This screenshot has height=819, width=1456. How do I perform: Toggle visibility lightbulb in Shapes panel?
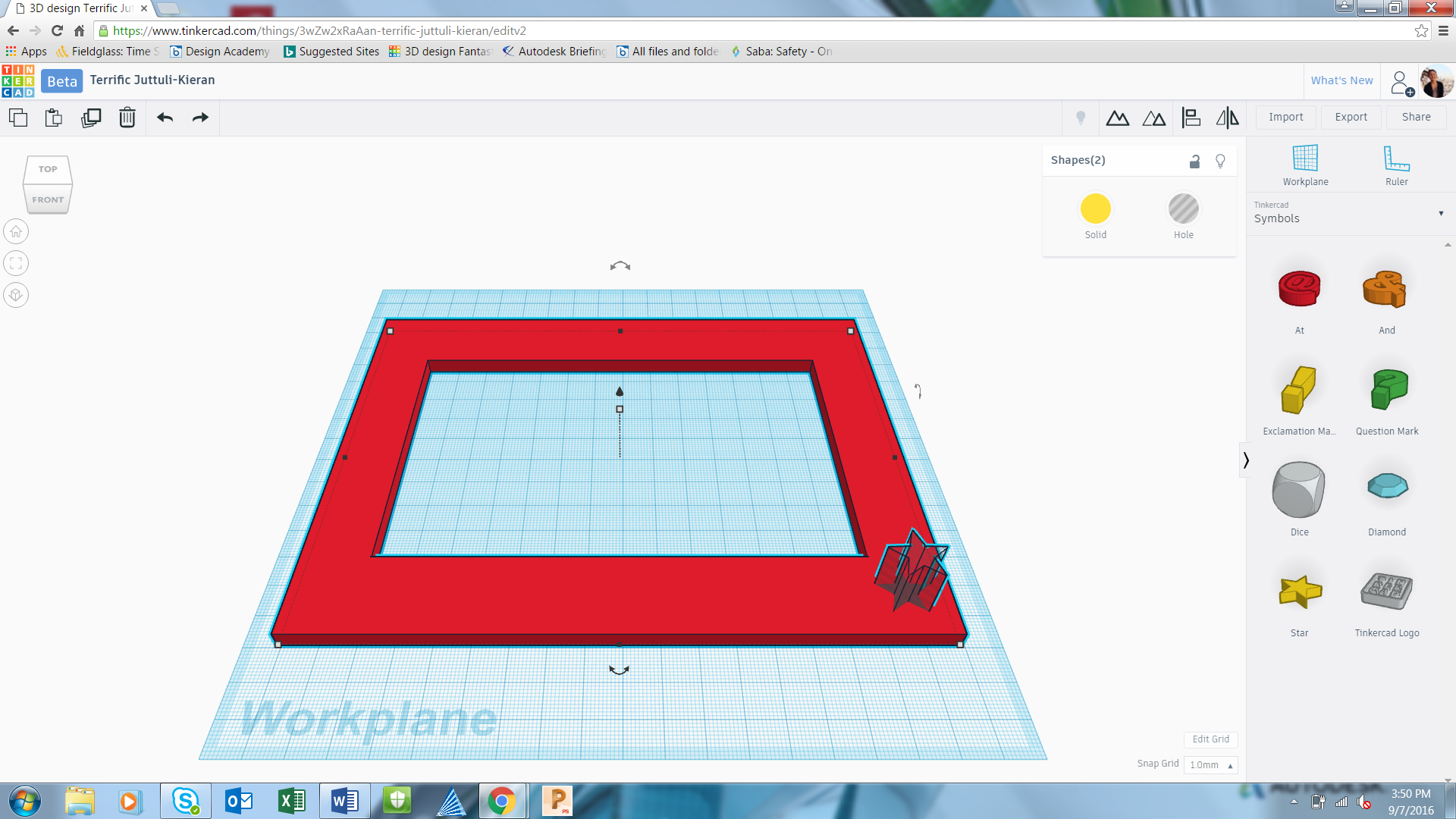click(x=1220, y=161)
